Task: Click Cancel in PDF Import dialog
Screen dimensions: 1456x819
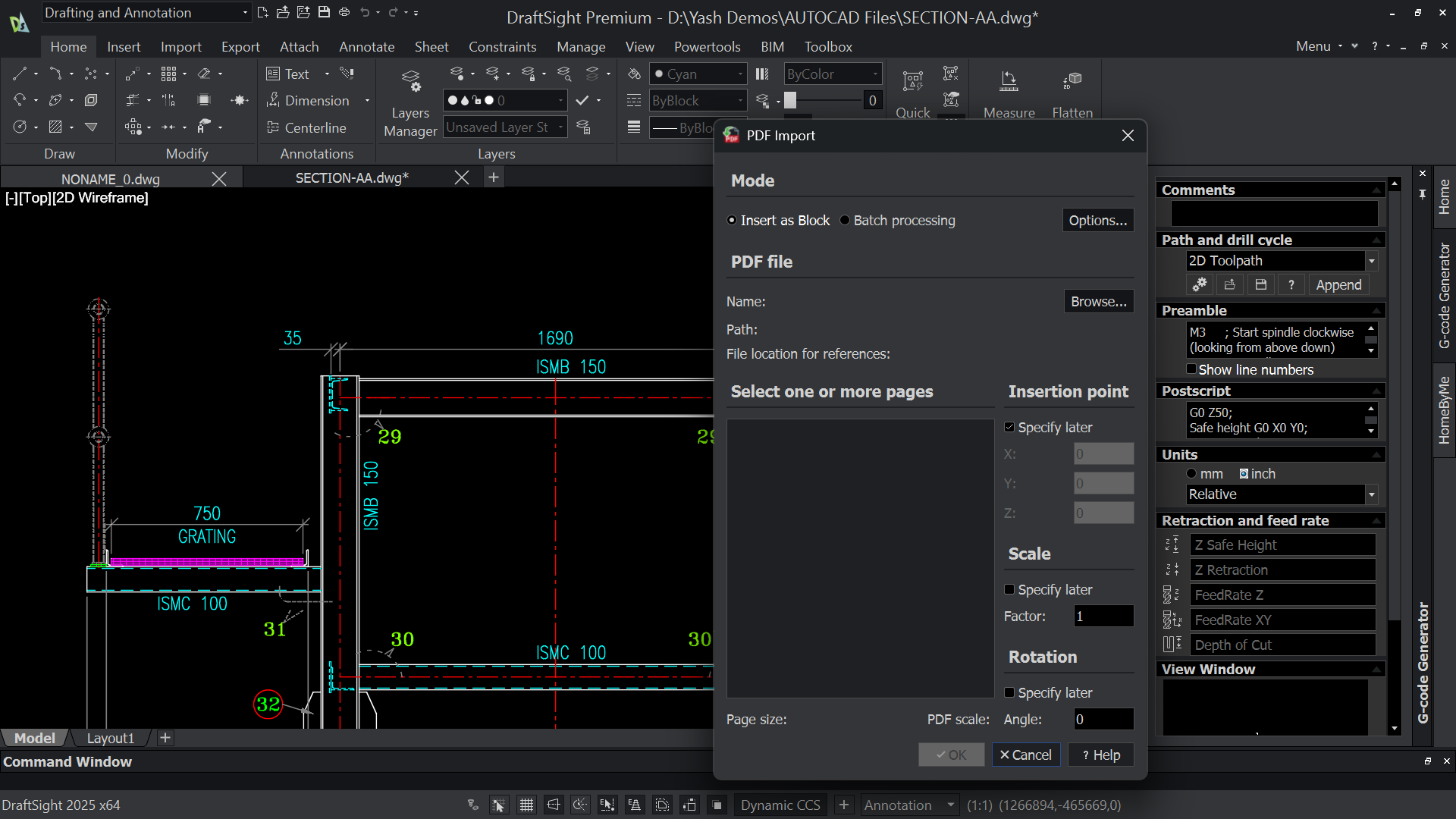Action: click(1026, 755)
